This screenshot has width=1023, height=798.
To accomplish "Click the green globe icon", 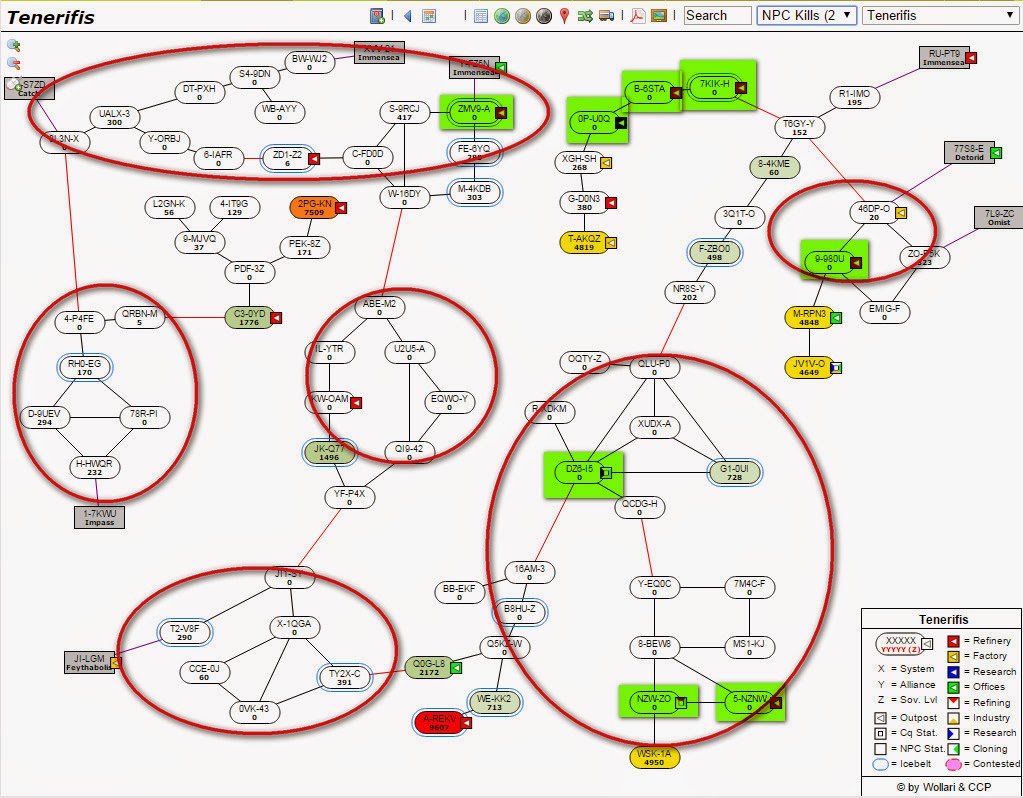I will click(x=502, y=16).
